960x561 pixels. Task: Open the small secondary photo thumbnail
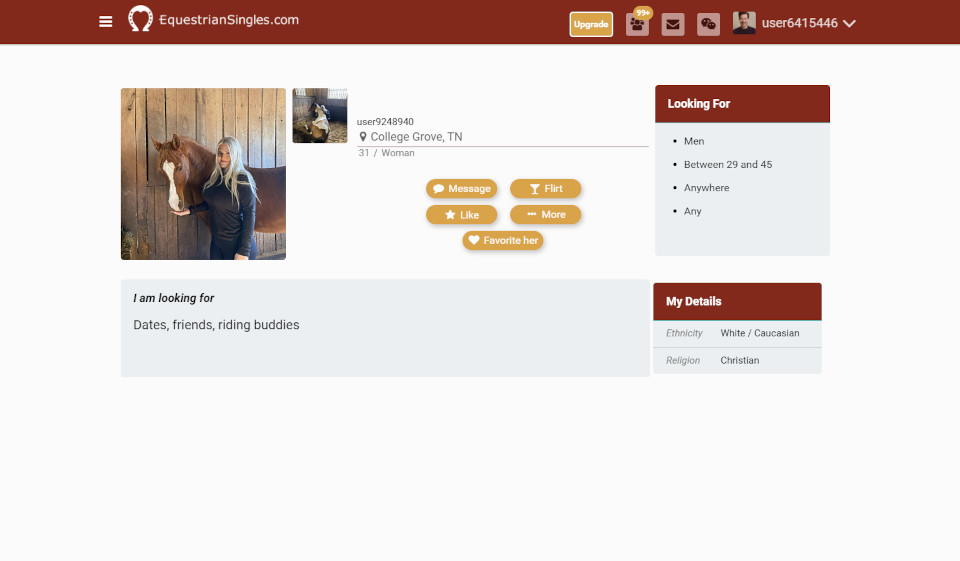click(320, 116)
